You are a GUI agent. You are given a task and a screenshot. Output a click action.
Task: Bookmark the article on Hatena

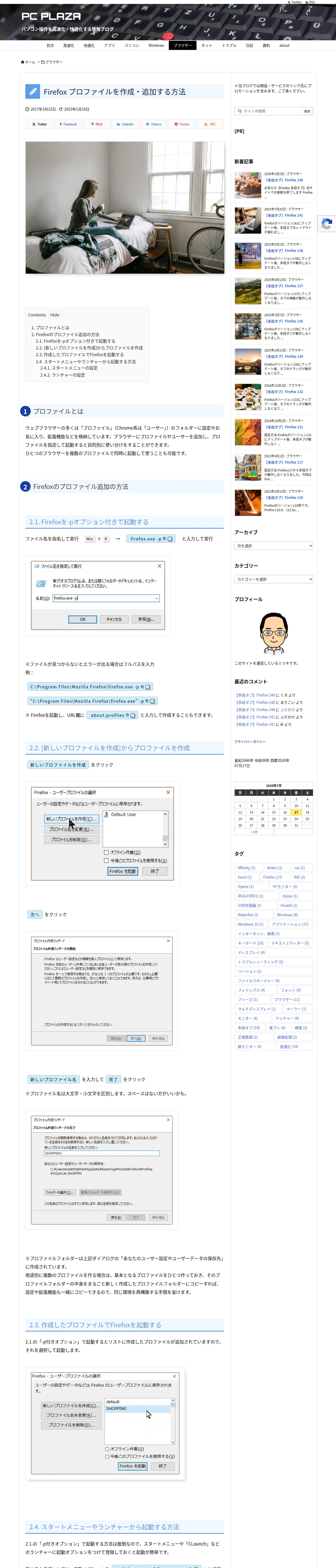[153, 124]
